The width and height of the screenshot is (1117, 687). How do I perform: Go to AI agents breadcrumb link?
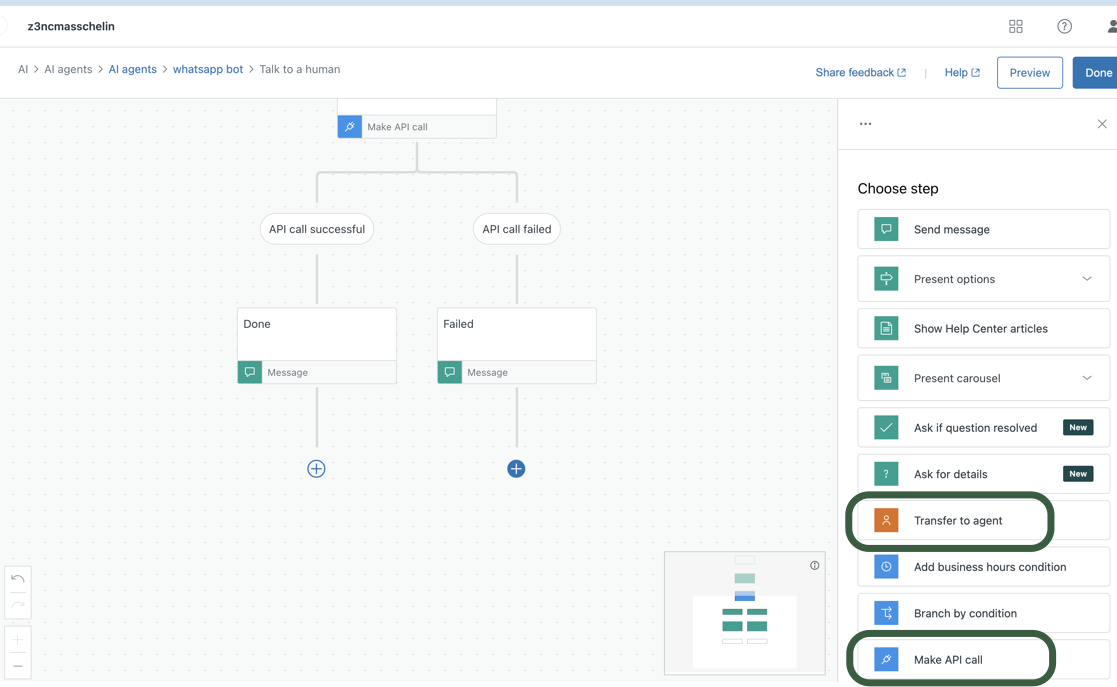[x=132, y=69]
